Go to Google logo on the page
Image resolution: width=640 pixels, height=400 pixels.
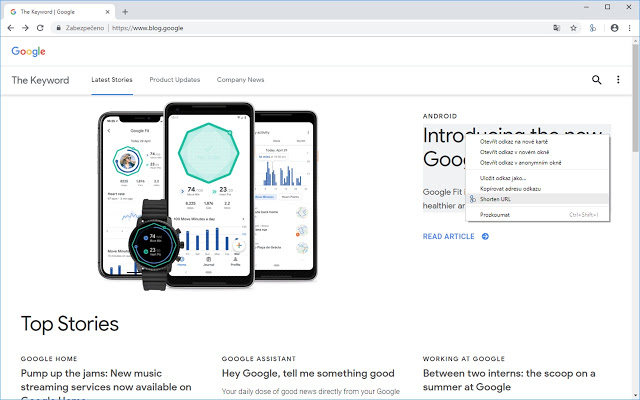pyautogui.click(x=29, y=51)
